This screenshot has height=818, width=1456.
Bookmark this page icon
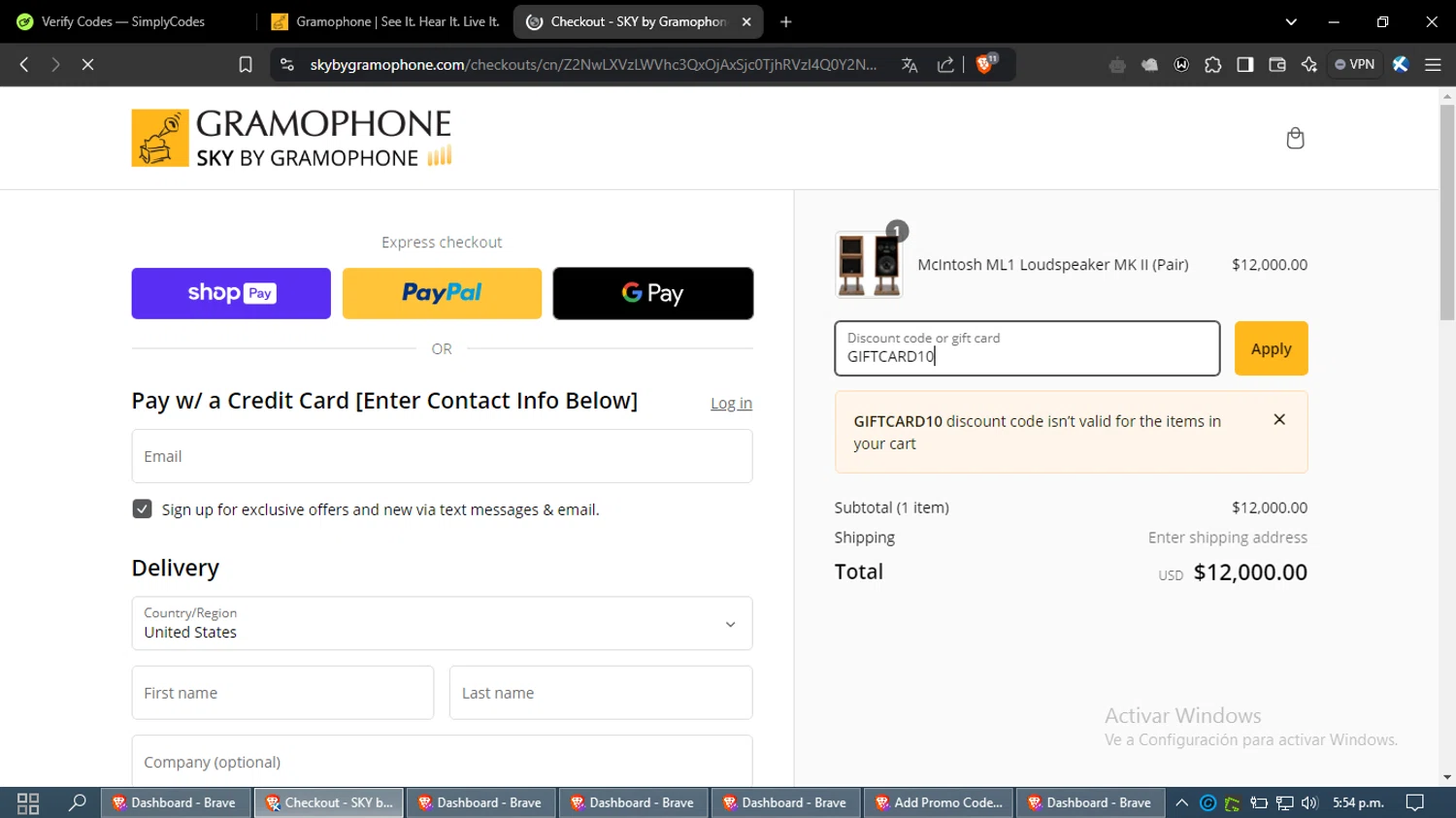click(246, 64)
